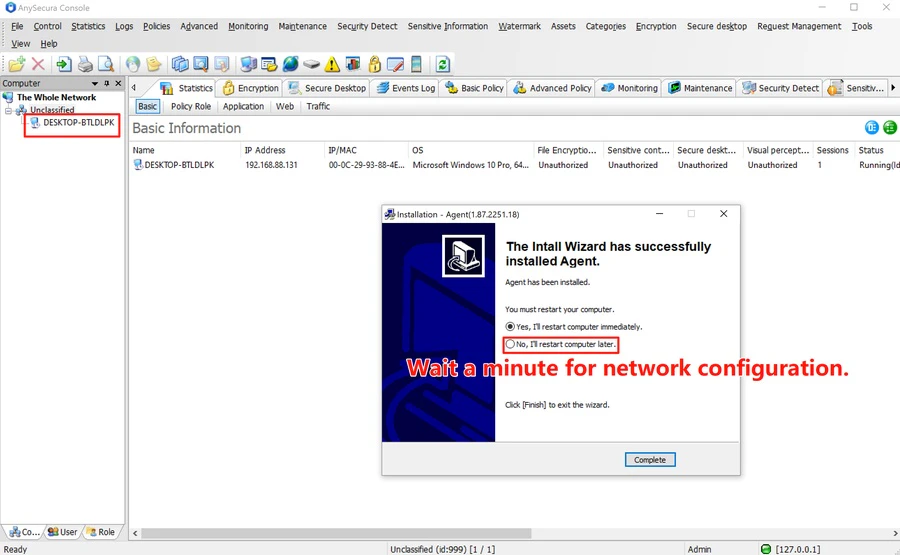The width and height of the screenshot is (900, 555).
Task: Switch to the Security Detect tab
Action: pos(781,88)
